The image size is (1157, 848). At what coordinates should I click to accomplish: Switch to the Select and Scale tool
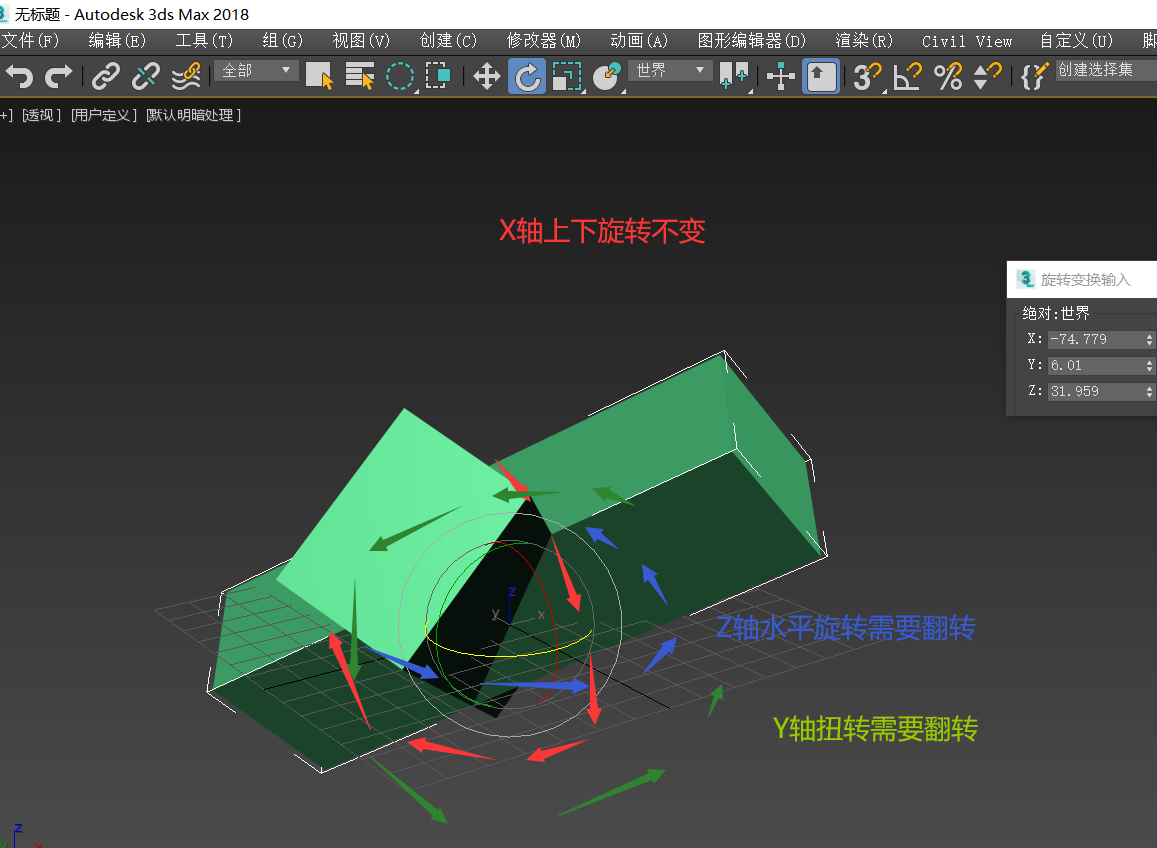[x=567, y=76]
